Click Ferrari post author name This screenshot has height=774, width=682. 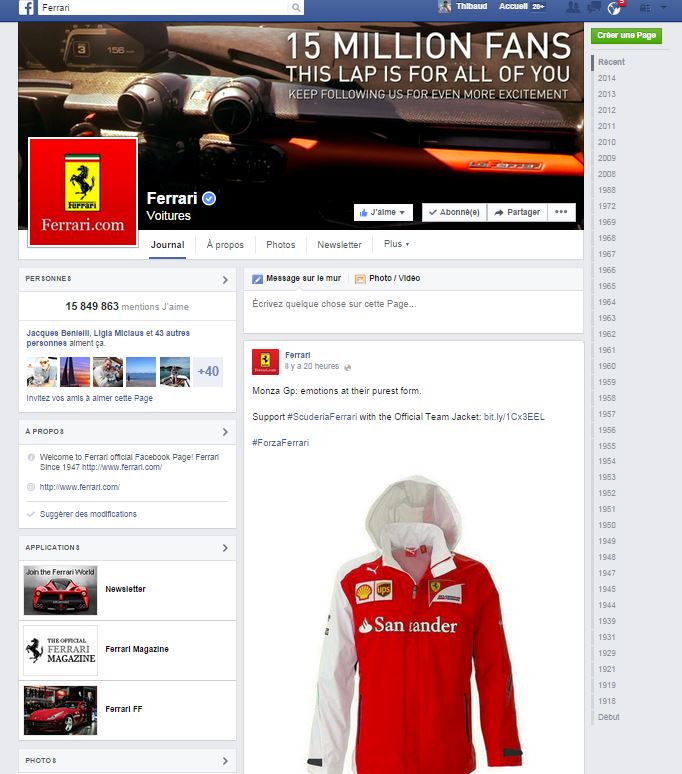point(298,355)
